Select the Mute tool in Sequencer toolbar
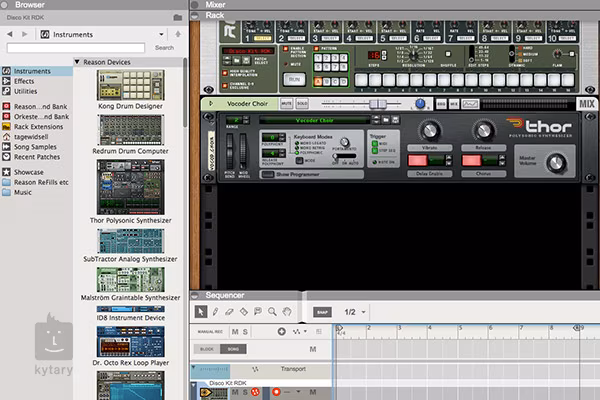600x400 pixels. tap(258, 312)
